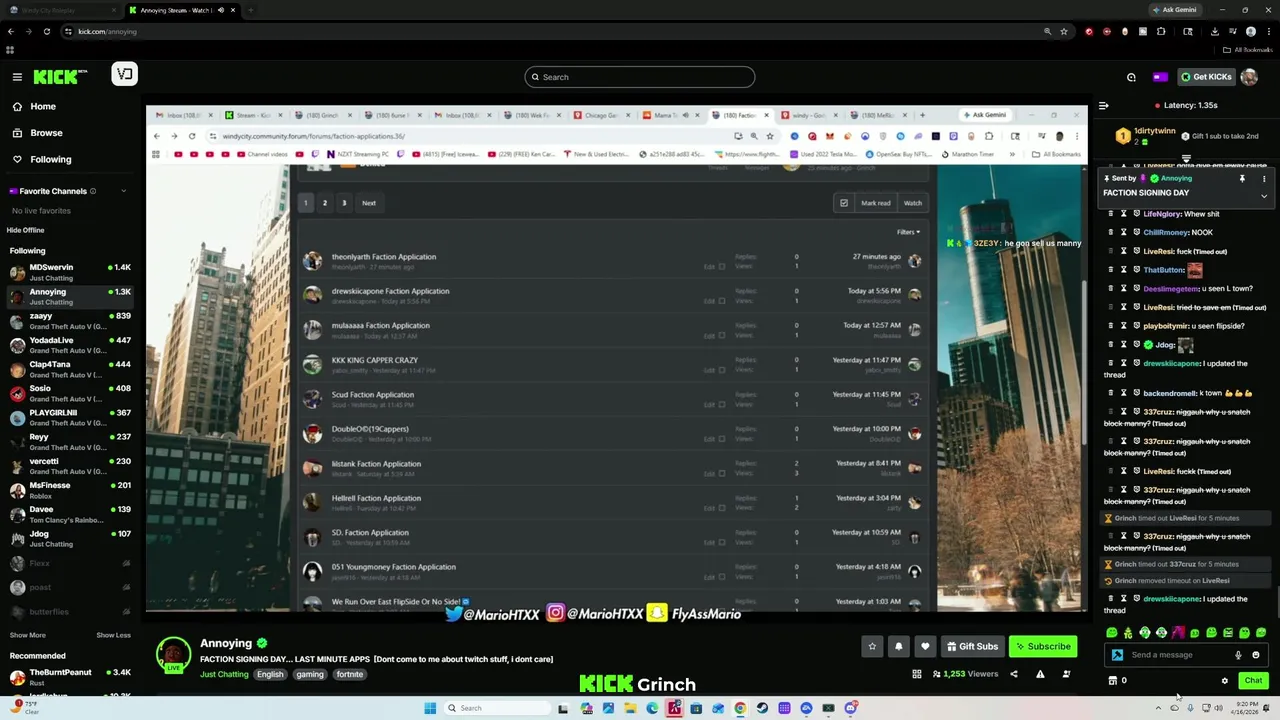1280x720 pixels.
Task: Expand the pinned message chevron
Action: (x=1264, y=196)
